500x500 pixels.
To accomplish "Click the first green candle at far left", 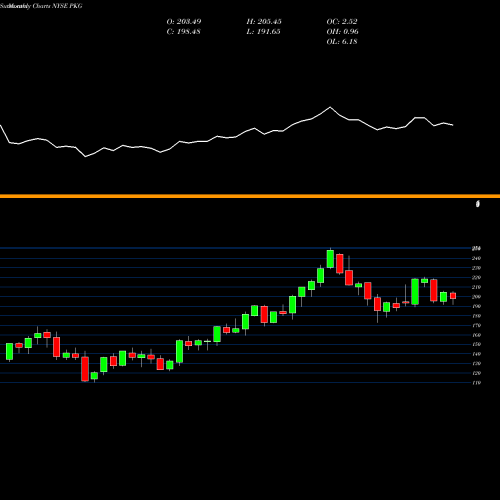I will pyautogui.click(x=9, y=352).
